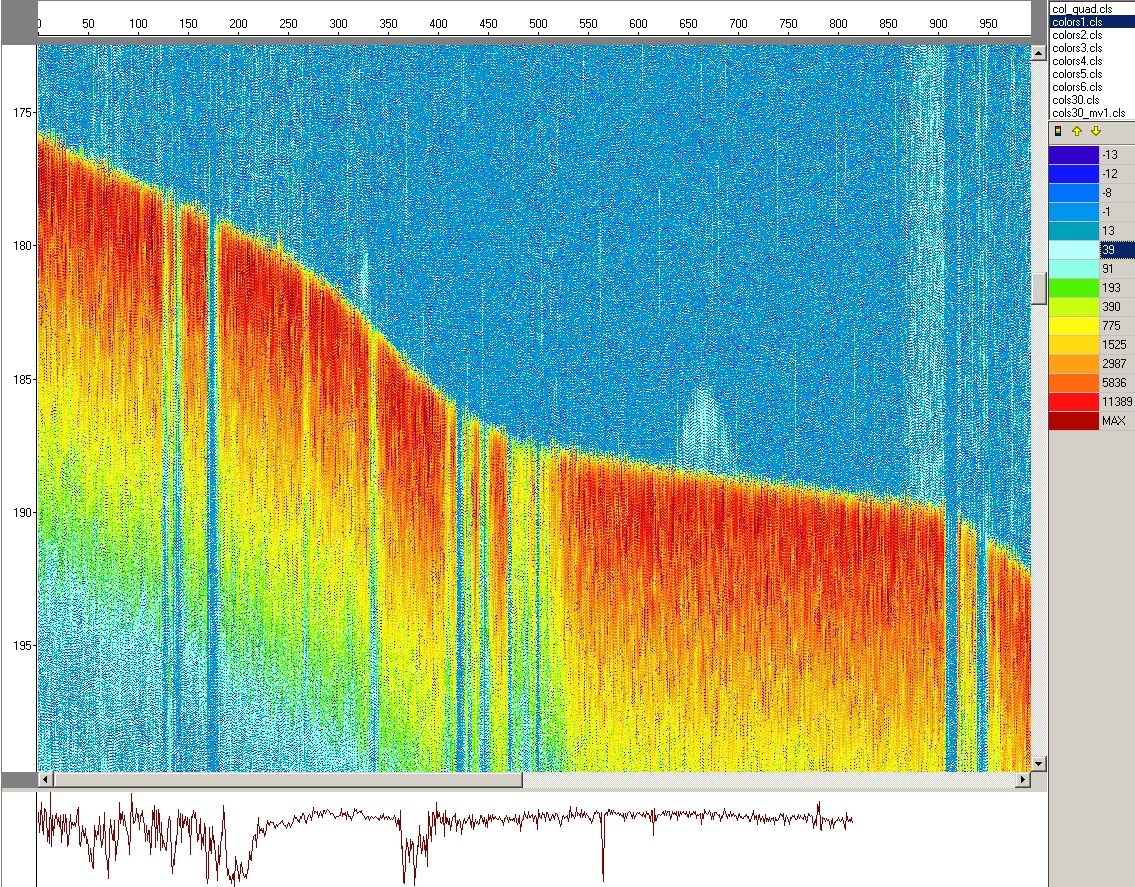Click the color palette icon above the scale
The image size is (1135, 887).
(1058, 131)
